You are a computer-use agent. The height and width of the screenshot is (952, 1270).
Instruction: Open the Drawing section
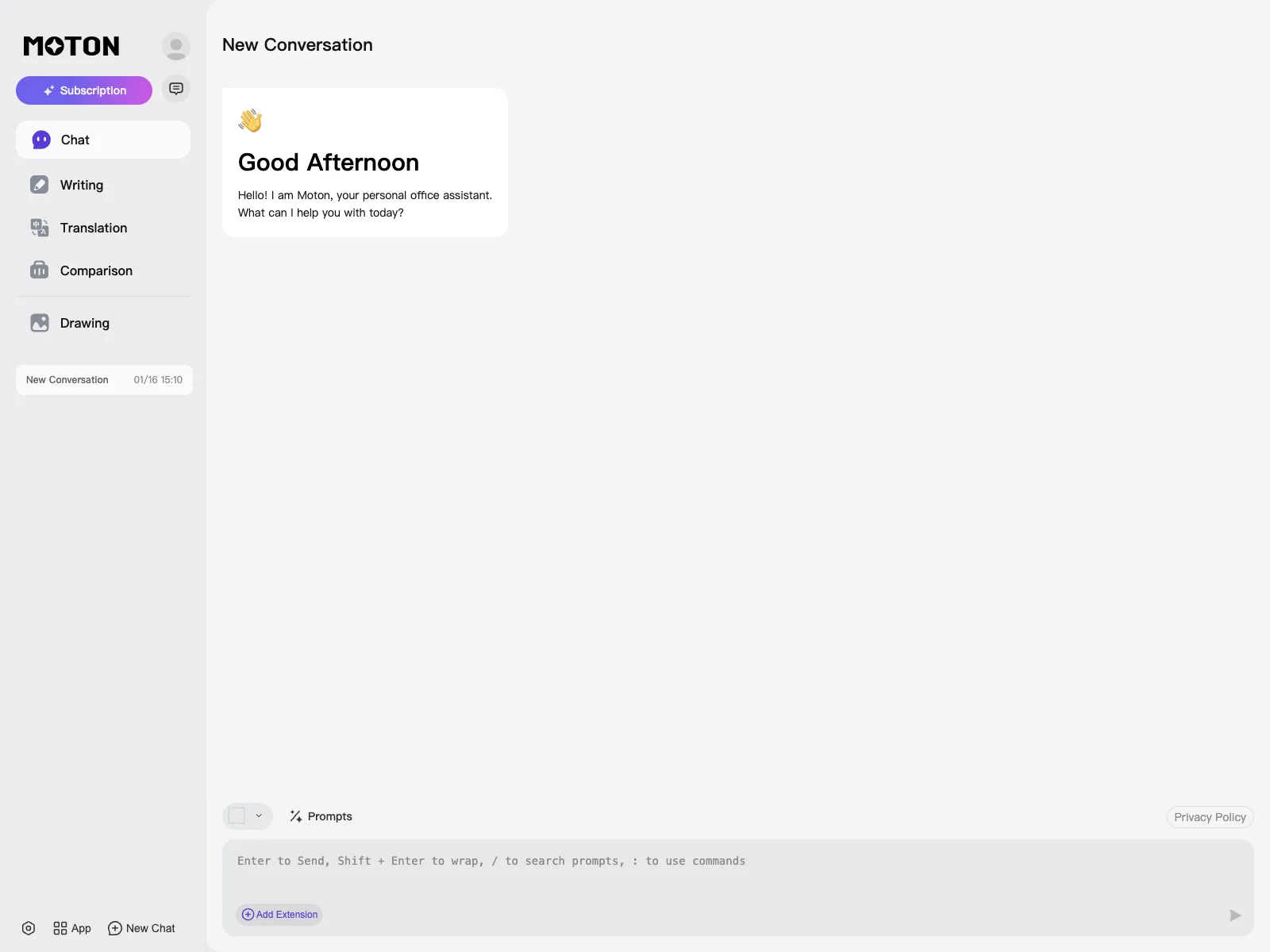pos(103,323)
